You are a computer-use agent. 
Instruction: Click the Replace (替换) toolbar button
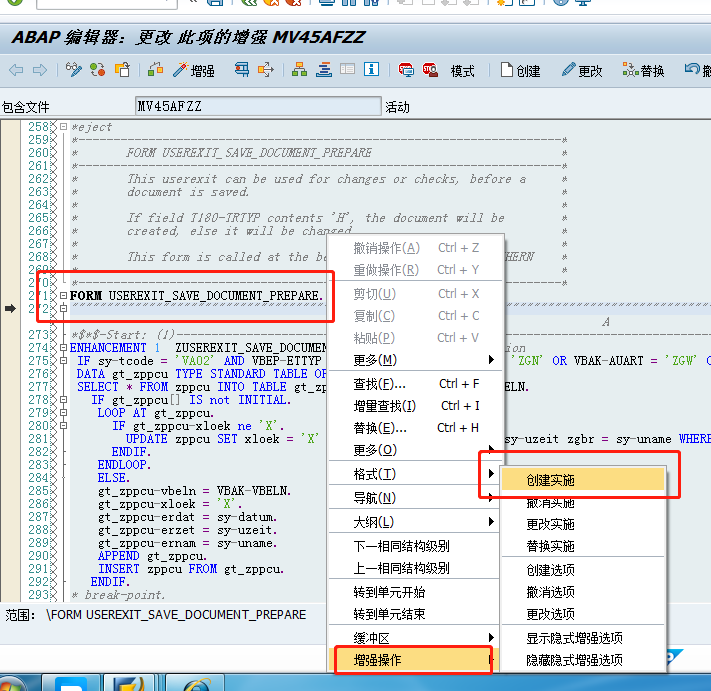(643, 70)
